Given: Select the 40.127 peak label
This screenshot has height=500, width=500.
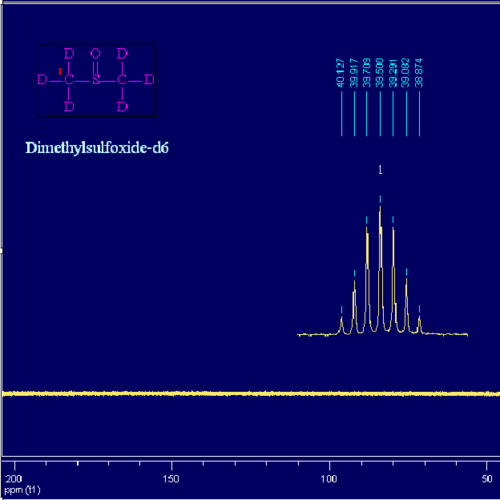Looking at the screenshot, I should (x=340, y=73).
